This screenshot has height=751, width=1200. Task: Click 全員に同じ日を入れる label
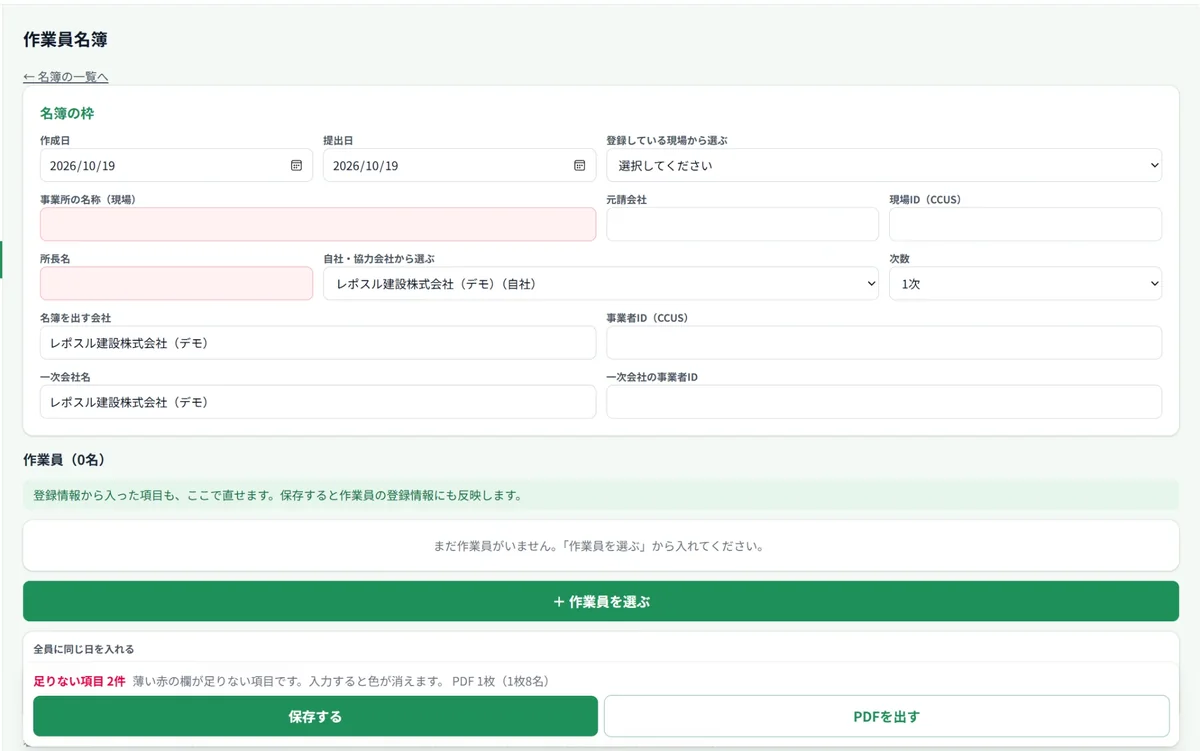pos(84,649)
